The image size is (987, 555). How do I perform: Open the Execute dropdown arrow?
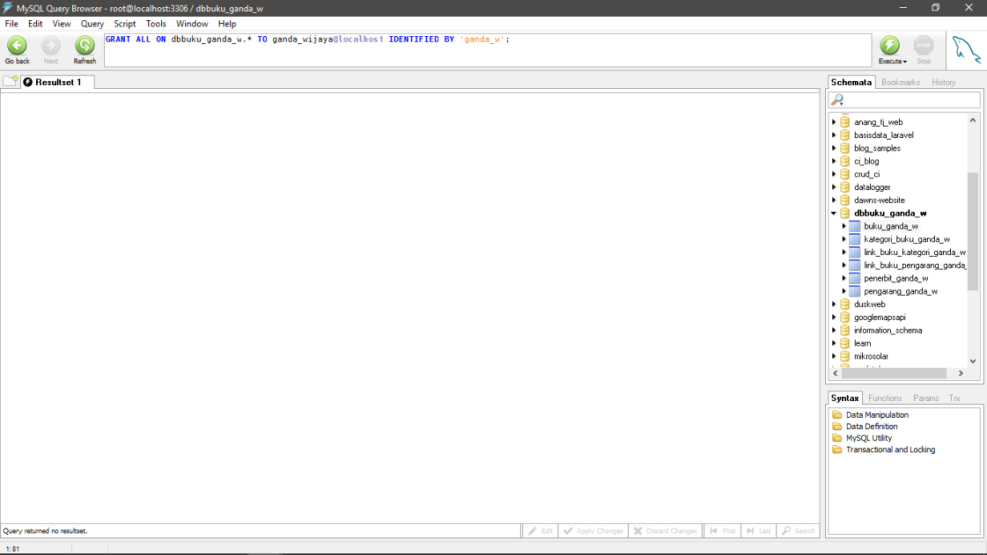click(x=905, y=62)
